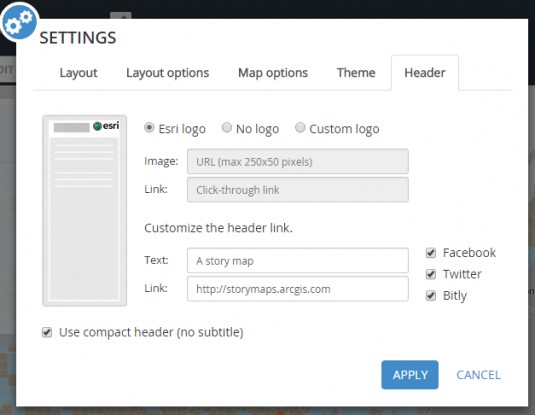Click the APPLY button

click(410, 375)
